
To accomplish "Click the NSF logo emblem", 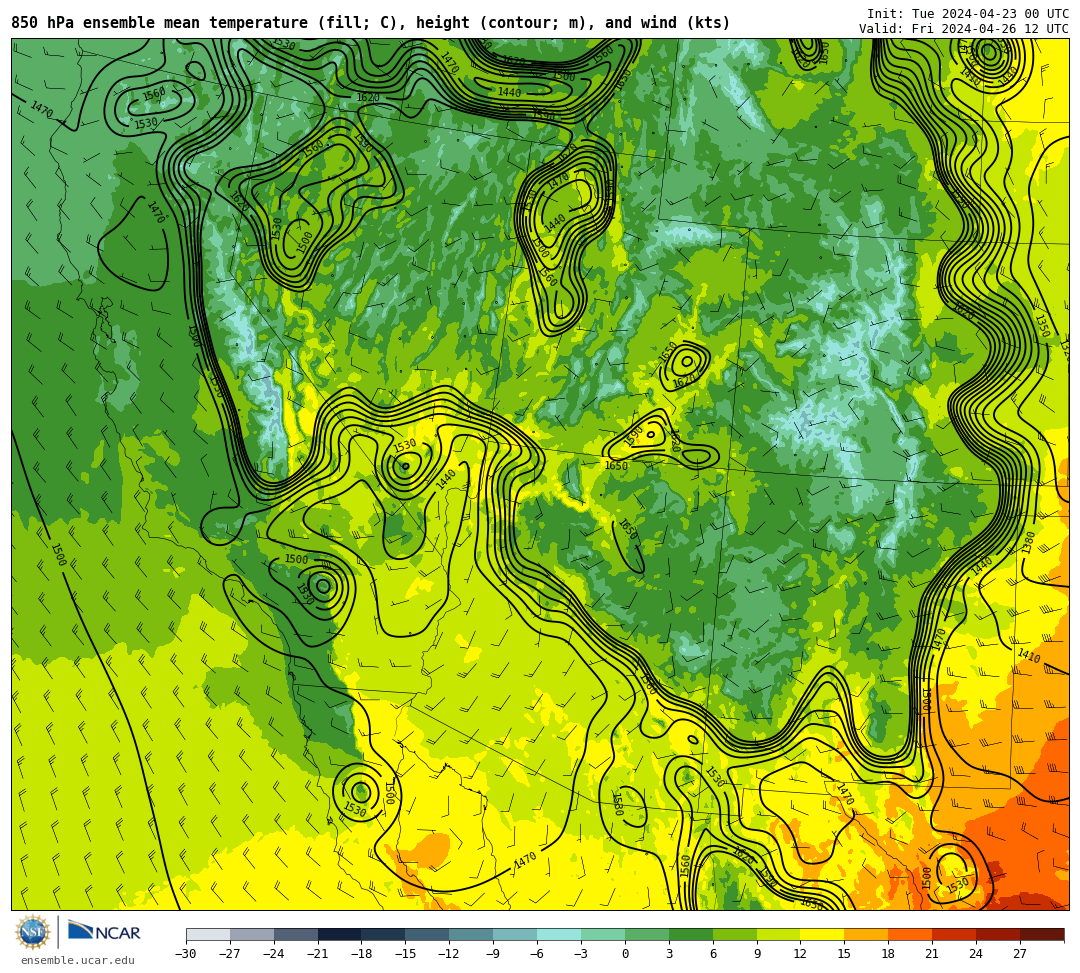I will (x=32, y=932).
